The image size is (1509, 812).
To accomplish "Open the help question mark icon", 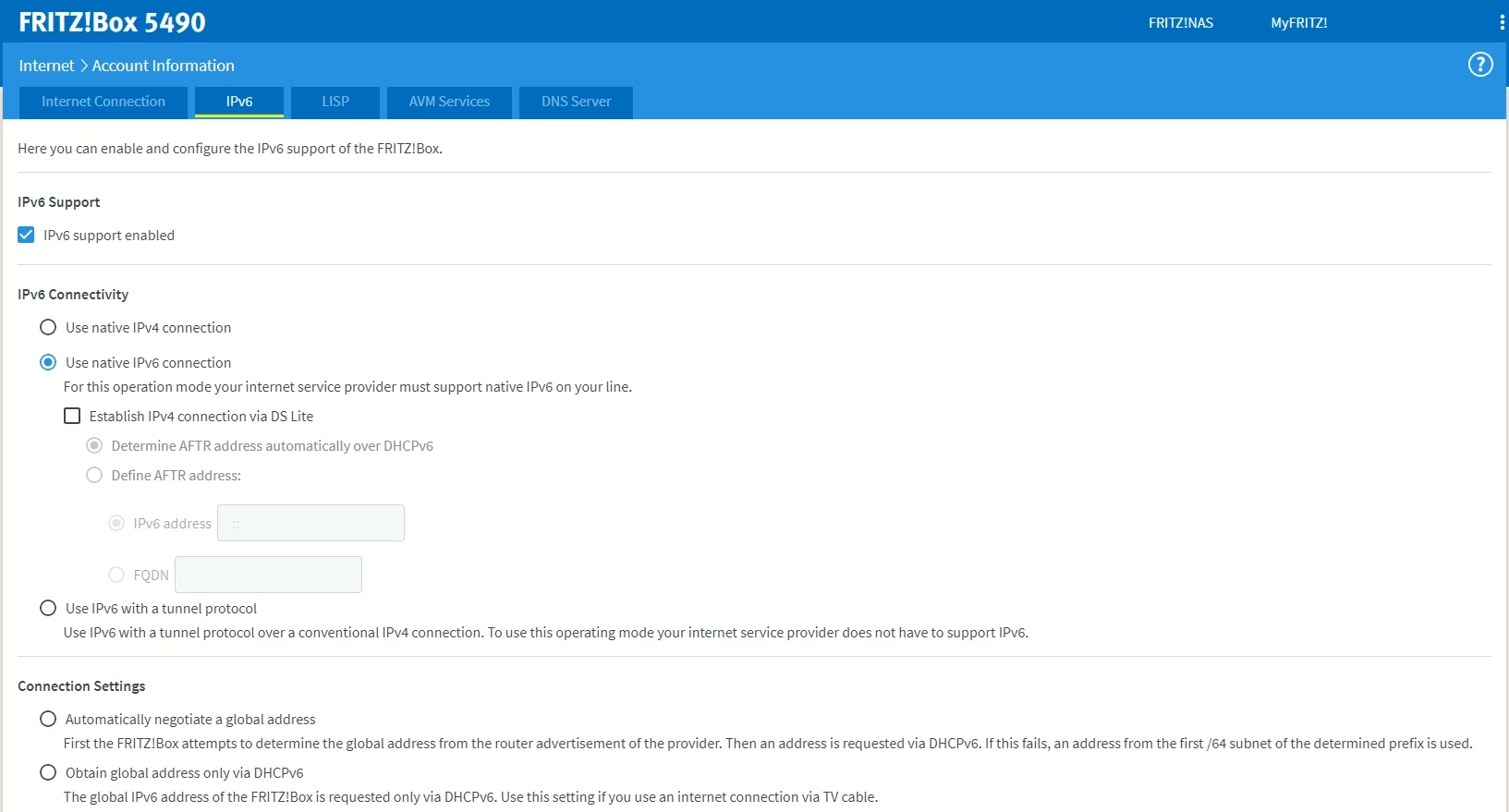I will coord(1480,65).
